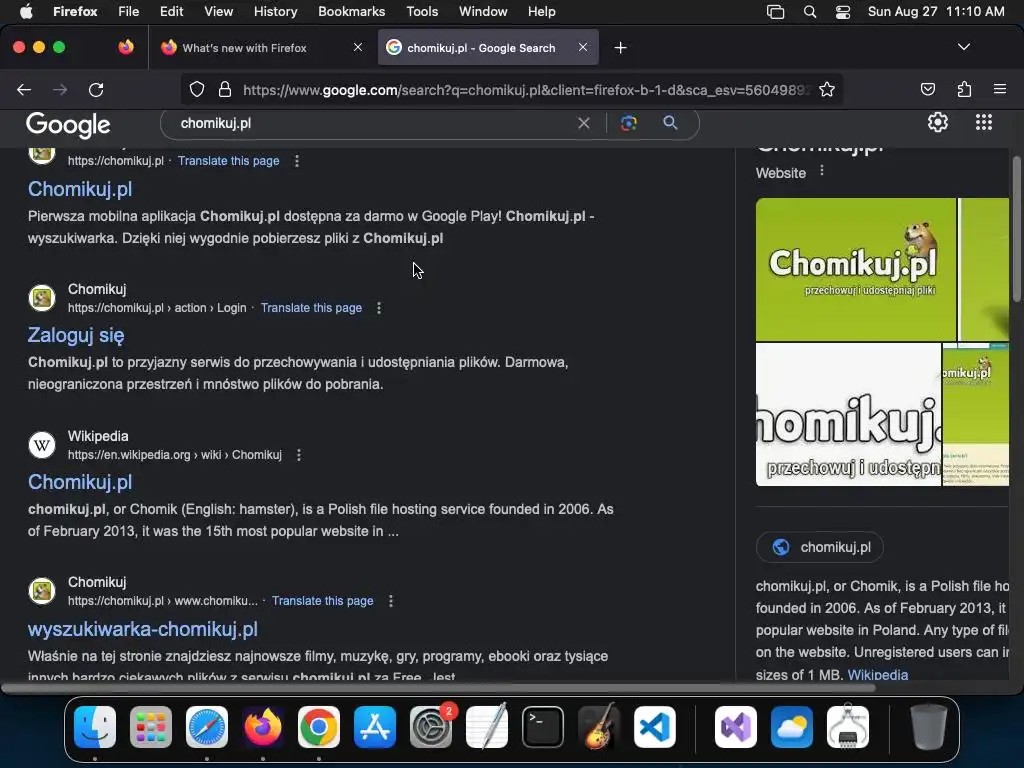
Task: Launch Google Chrome from the Dock
Action: click(319, 727)
